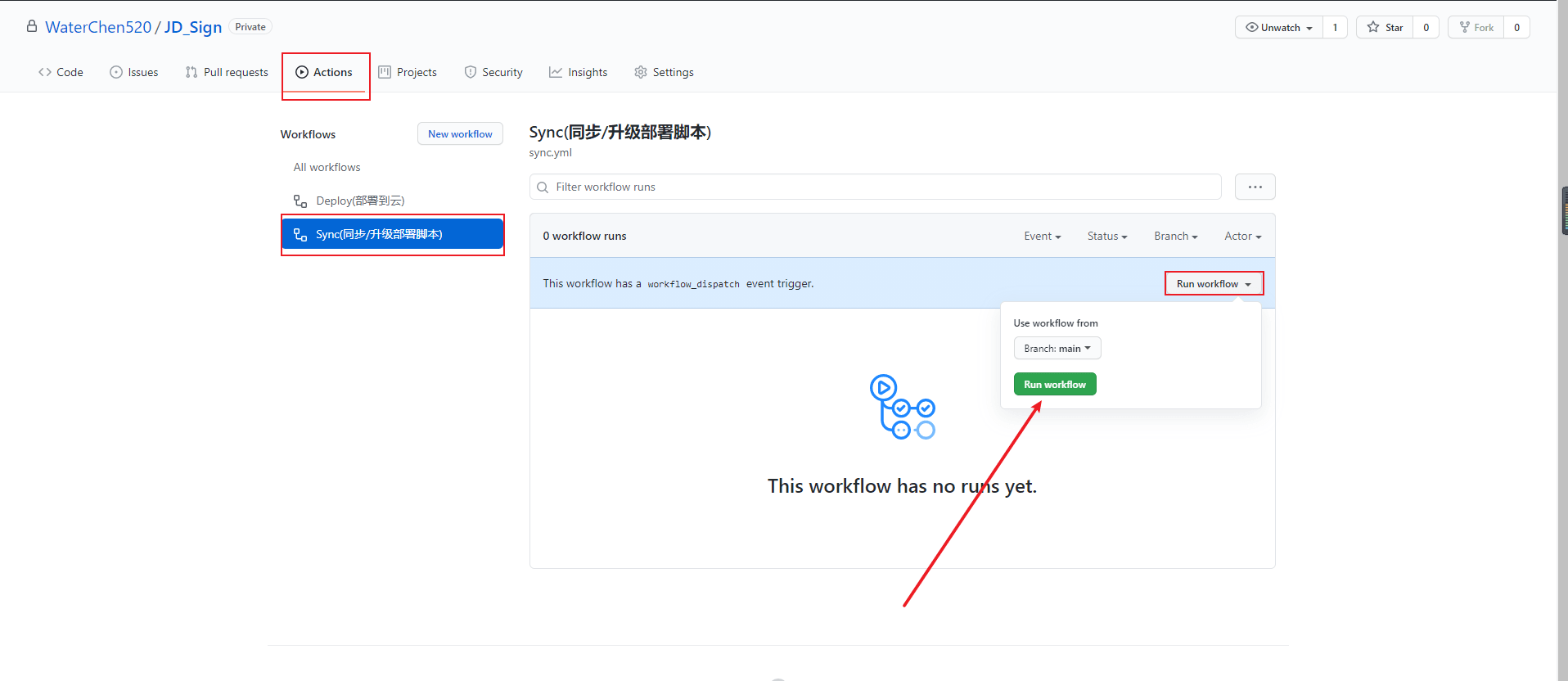The image size is (1568, 681).
Task: Expand the Actor filter dropdown
Action: click(1242, 237)
